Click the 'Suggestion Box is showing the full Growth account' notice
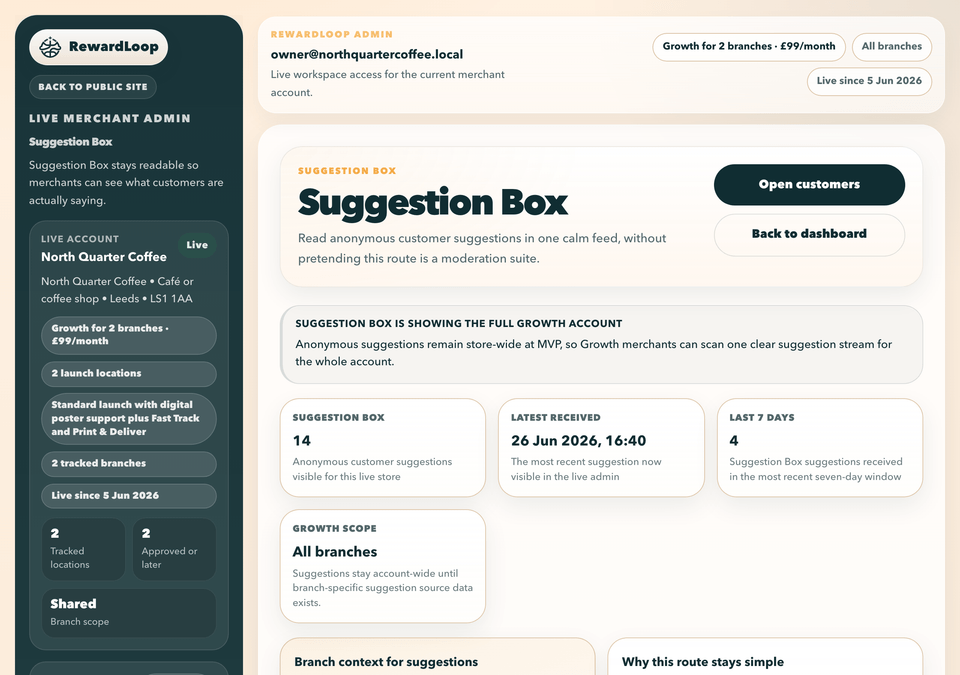The height and width of the screenshot is (675, 960). [x=601, y=345]
